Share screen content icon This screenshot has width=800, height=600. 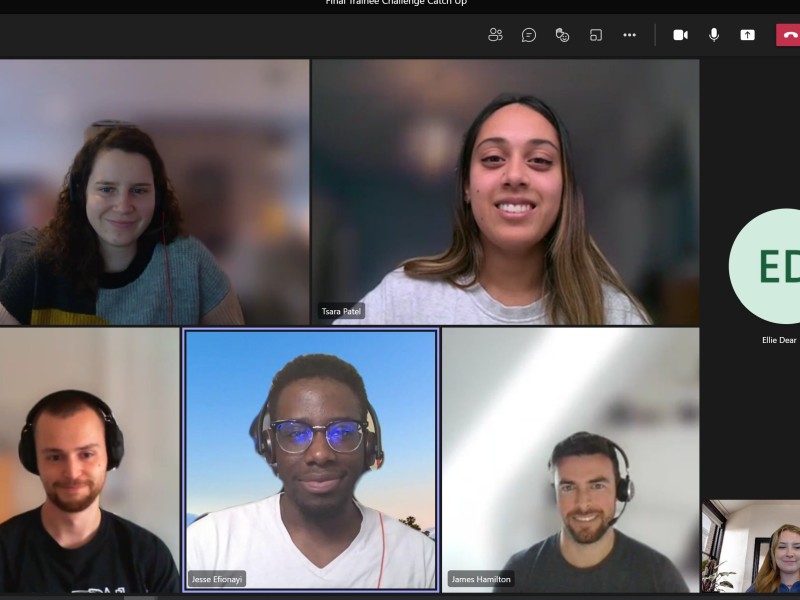click(x=747, y=35)
